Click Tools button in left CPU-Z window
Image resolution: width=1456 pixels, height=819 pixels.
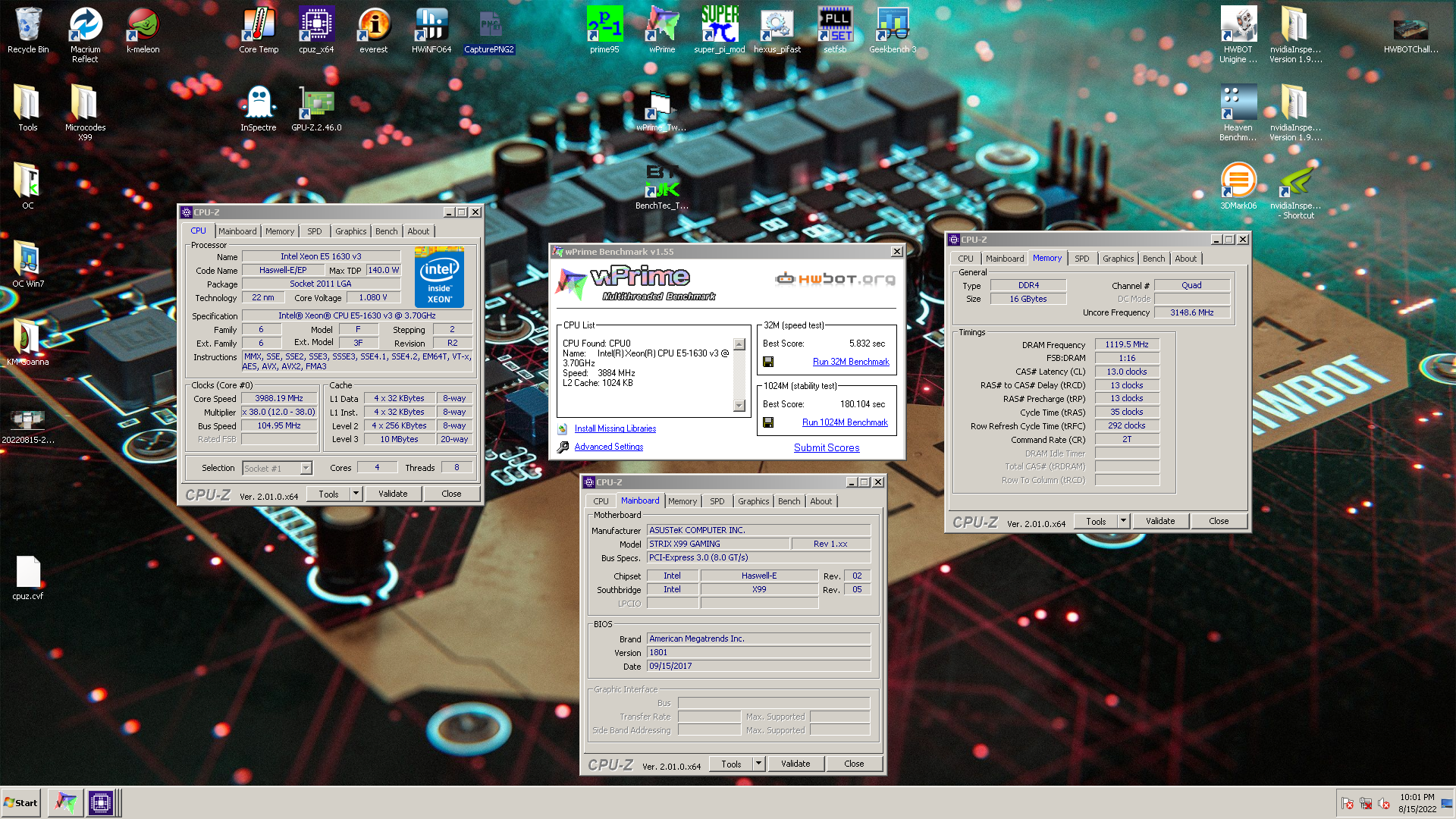[x=328, y=494]
